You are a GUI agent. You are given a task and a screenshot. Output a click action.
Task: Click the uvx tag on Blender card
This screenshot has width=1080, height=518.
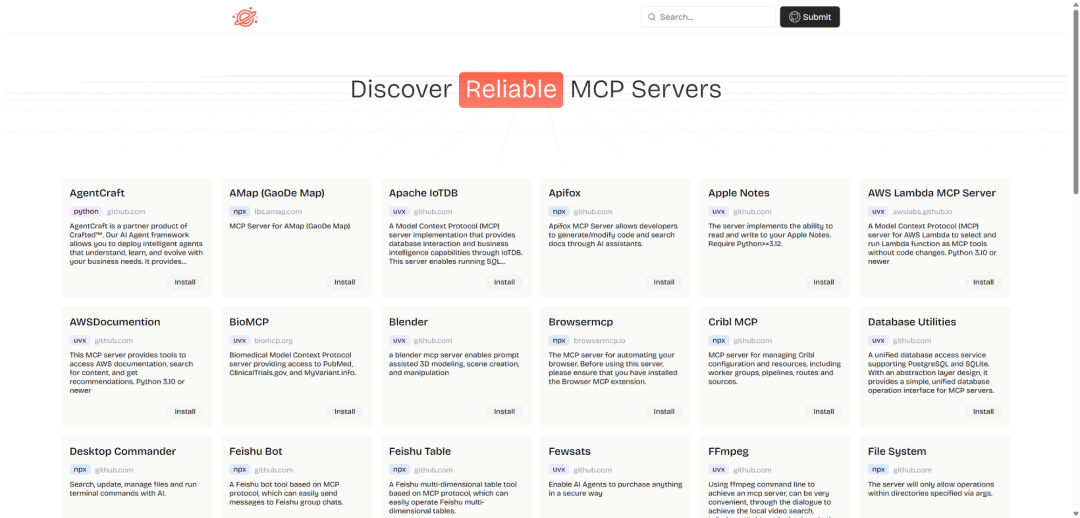tap(399, 340)
